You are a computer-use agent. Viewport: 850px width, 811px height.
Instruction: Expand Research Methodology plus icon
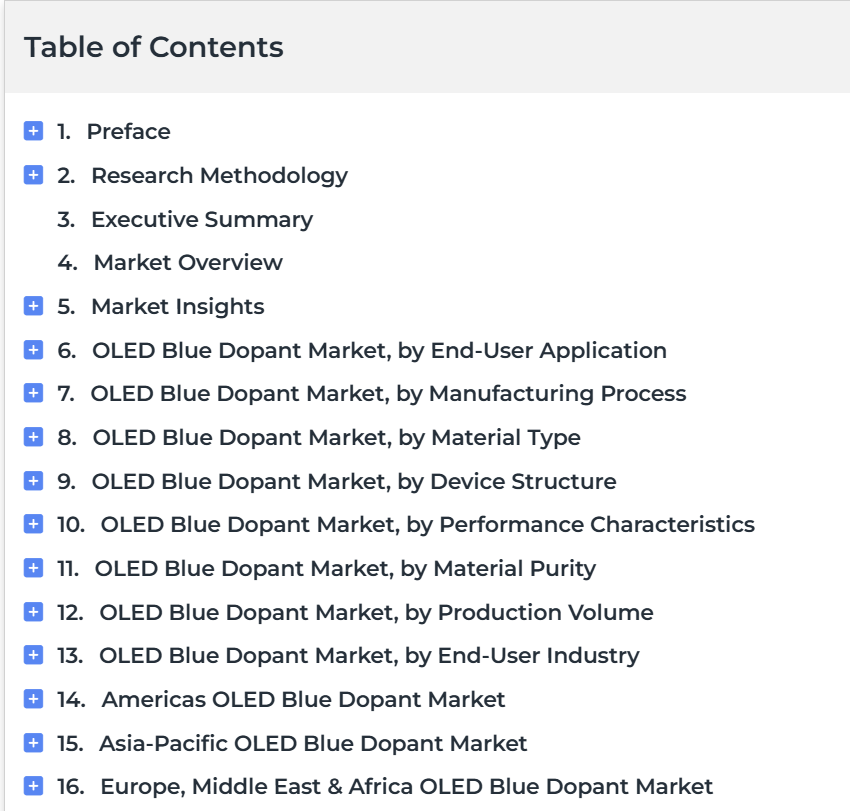coord(33,175)
